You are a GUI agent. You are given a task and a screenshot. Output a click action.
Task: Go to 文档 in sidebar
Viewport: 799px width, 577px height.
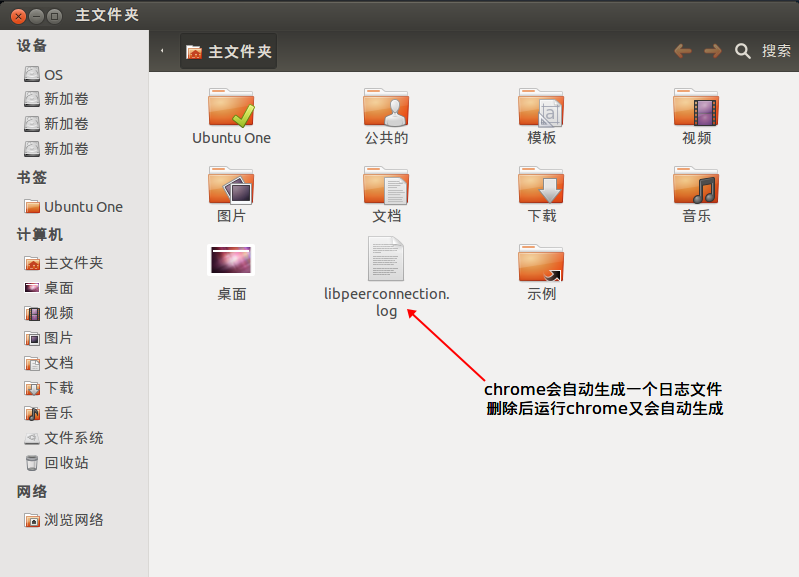49,363
